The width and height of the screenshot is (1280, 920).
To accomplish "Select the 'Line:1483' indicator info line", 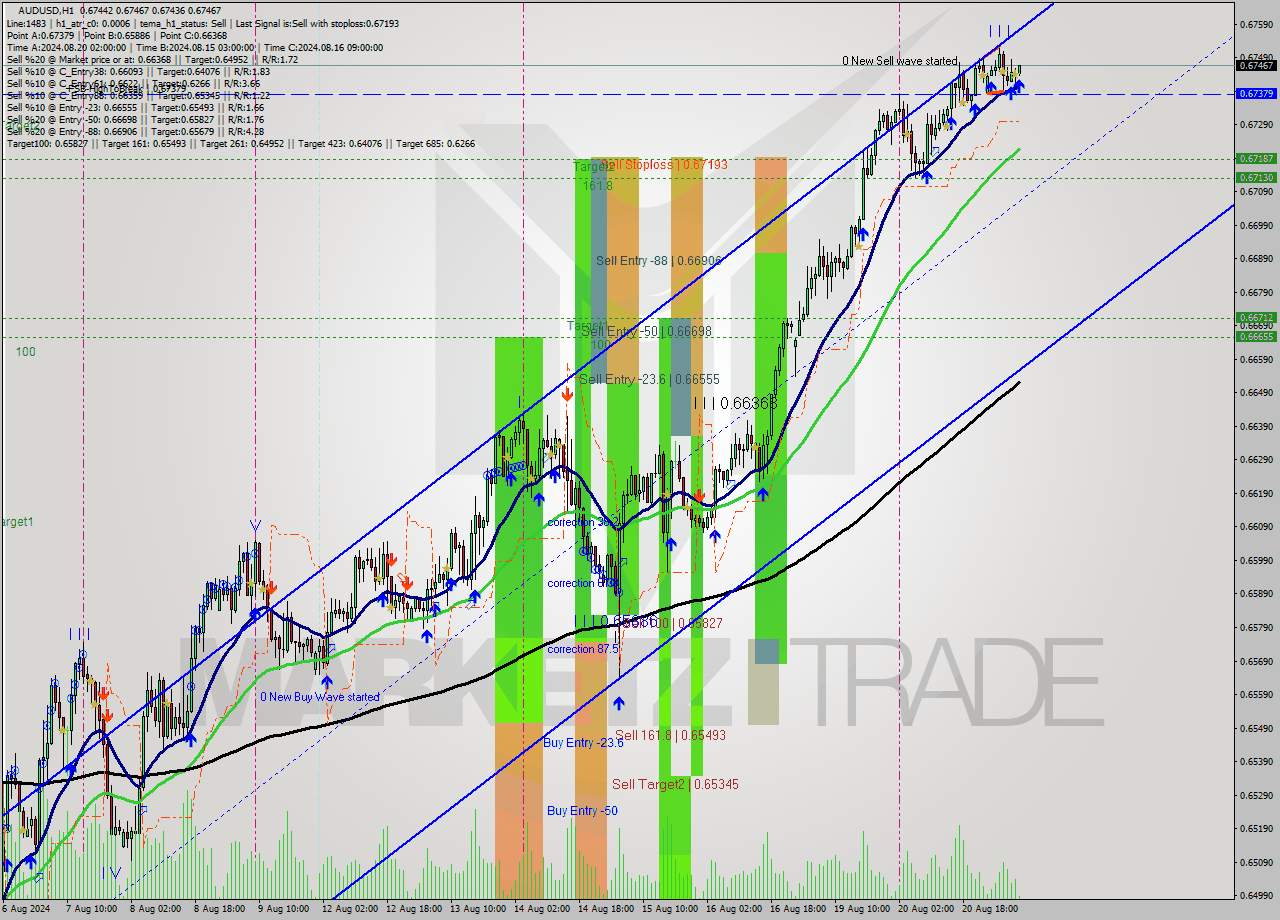I will click(x=205, y=23).
